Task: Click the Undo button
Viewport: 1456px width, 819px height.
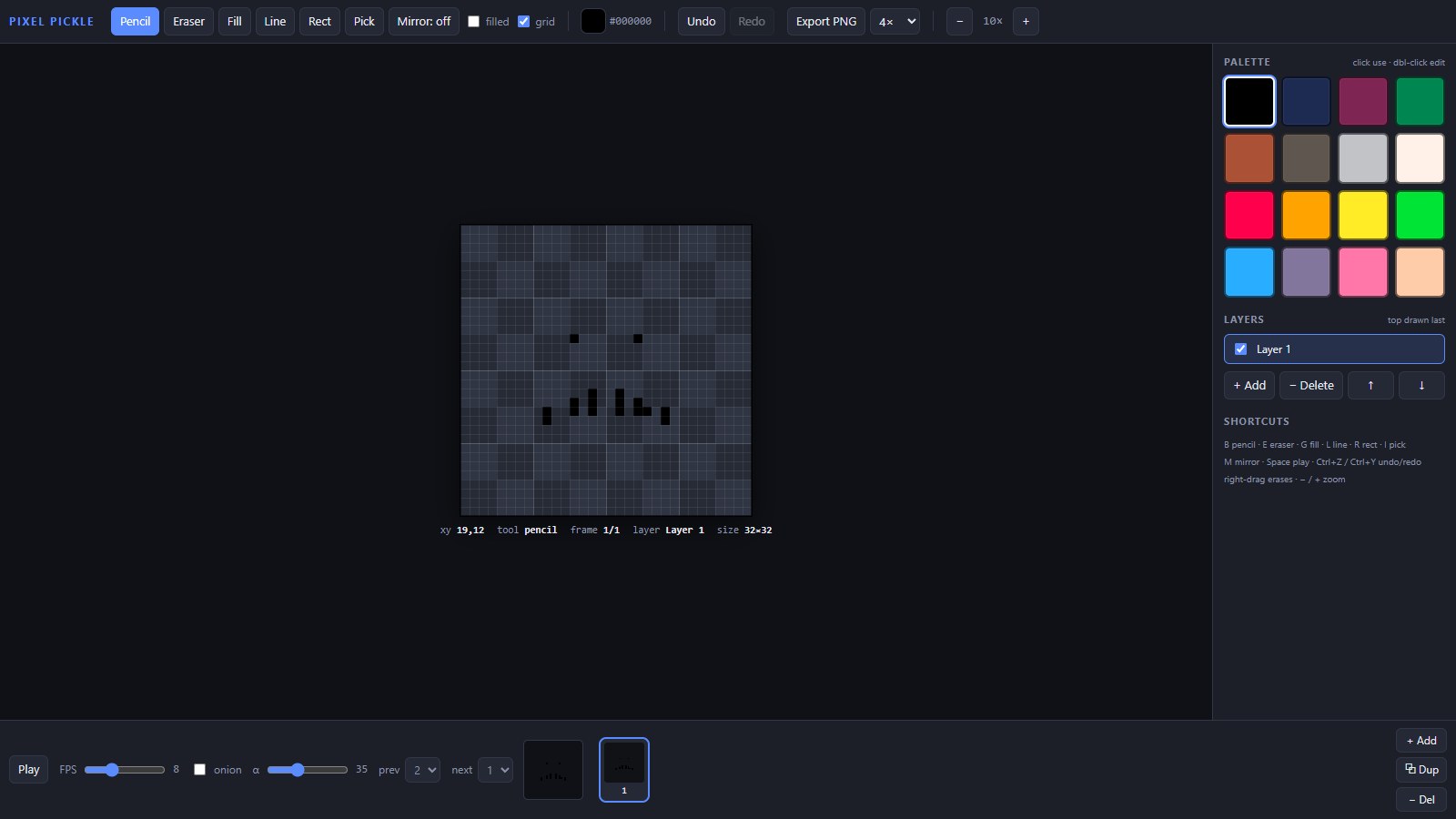Action: pos(701,21)
